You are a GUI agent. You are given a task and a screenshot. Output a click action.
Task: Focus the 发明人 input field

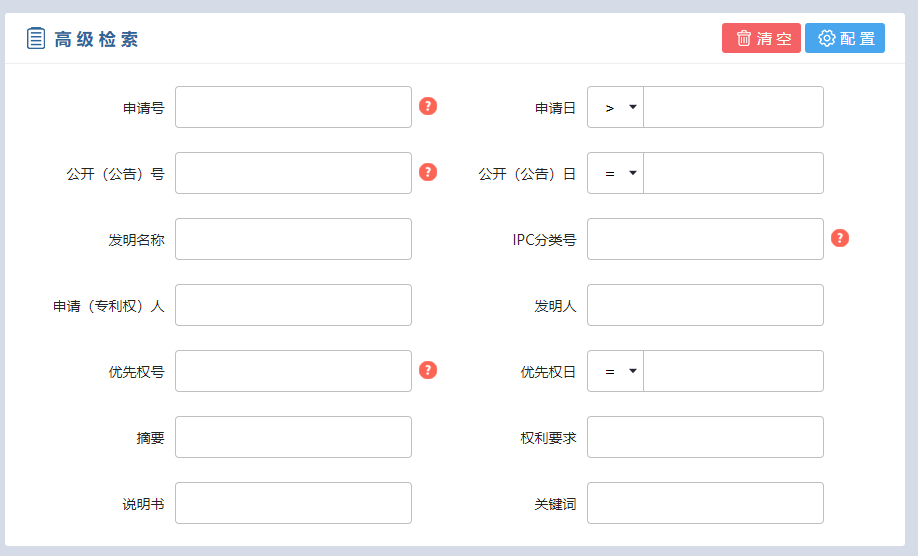[705, 305]
